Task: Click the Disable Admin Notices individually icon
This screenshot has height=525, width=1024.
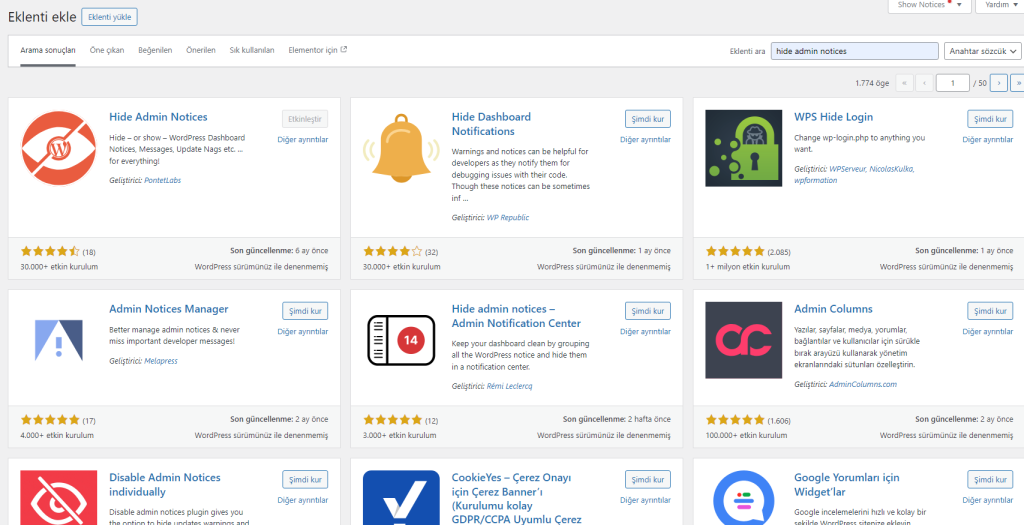Action: (x=58, y=497)
